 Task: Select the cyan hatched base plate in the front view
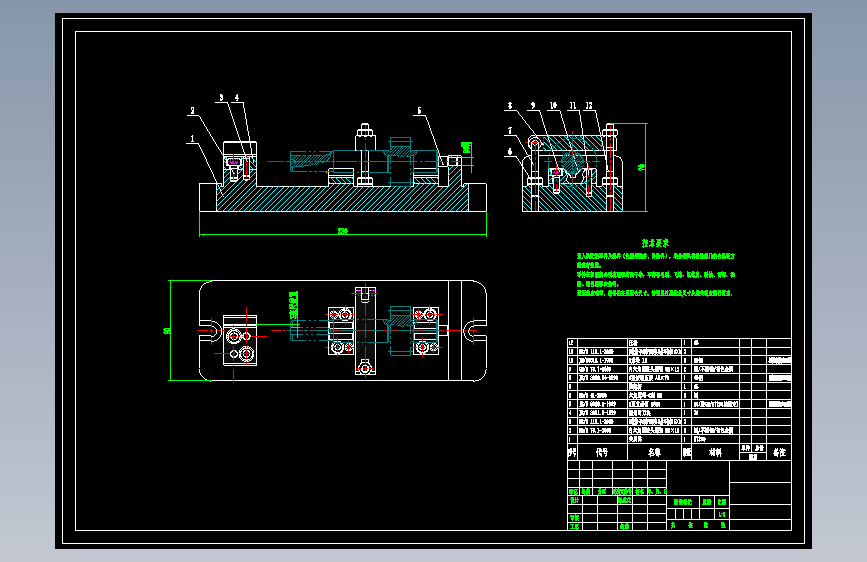343,199
